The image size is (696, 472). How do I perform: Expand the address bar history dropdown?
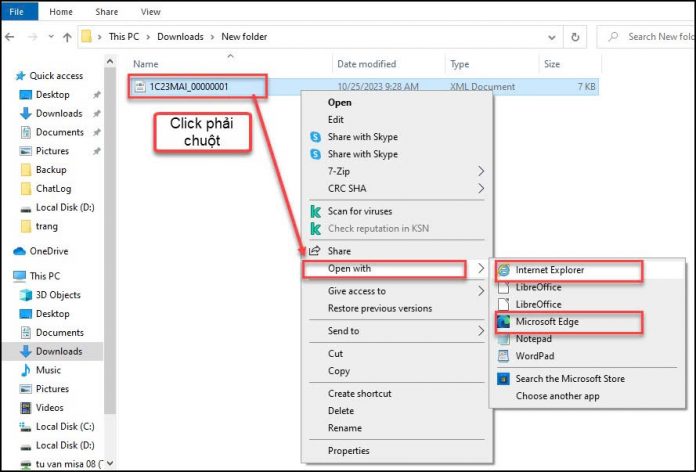(552, 37)
